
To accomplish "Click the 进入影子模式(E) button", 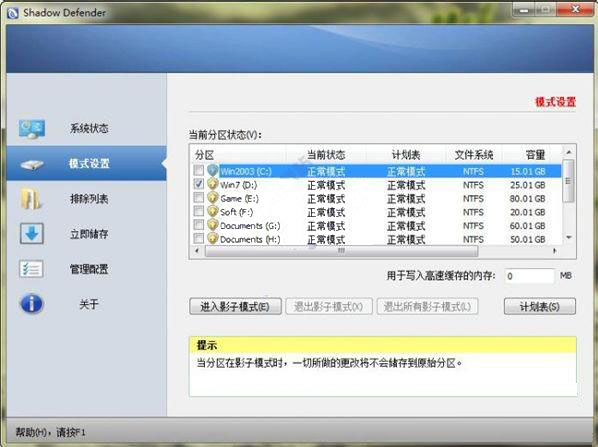I will 235,307.
